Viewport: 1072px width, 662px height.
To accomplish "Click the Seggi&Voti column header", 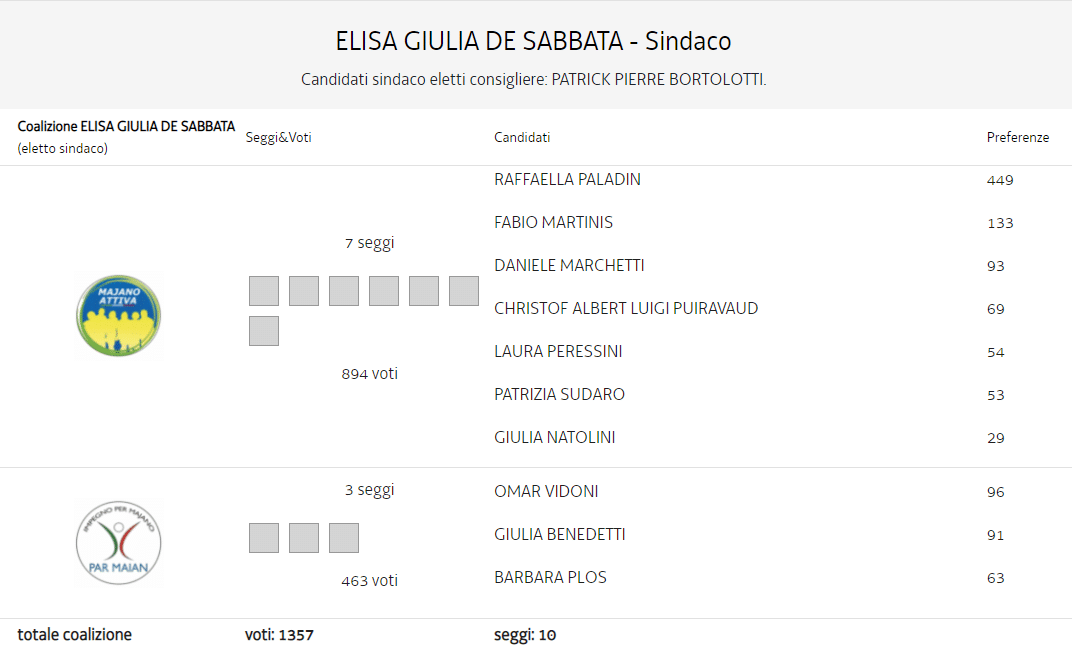I will pyautogui.click(x=278, y=138).
